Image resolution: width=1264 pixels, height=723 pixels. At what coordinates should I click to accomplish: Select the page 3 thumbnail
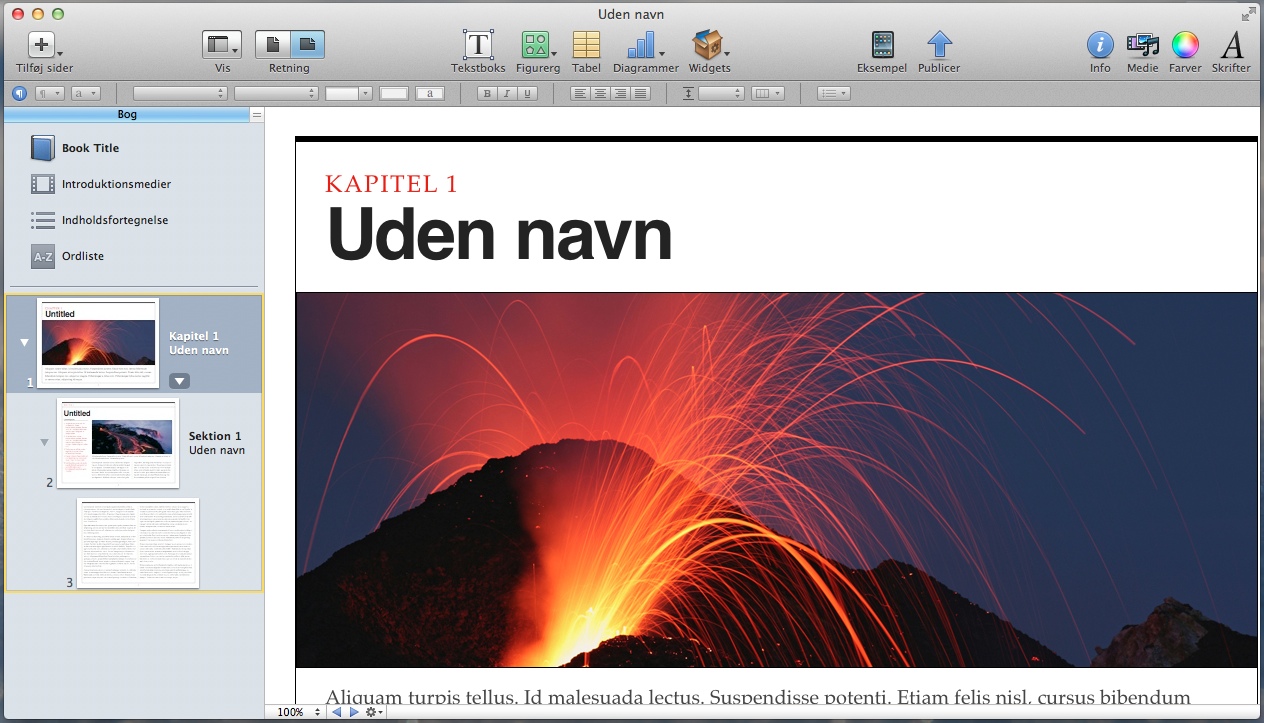tap(138, 543)
